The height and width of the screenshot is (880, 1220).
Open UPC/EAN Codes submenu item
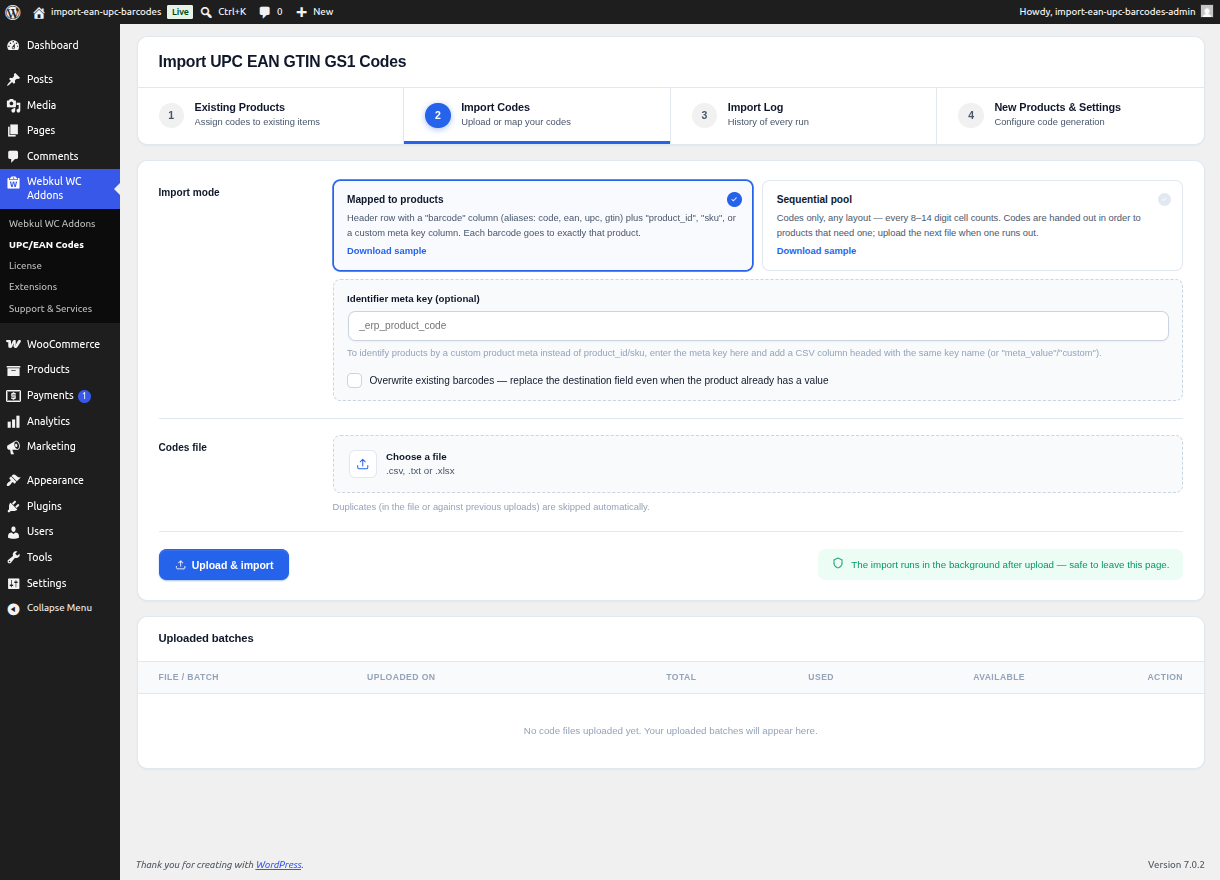pyautogui.click(x=46, y=244)
